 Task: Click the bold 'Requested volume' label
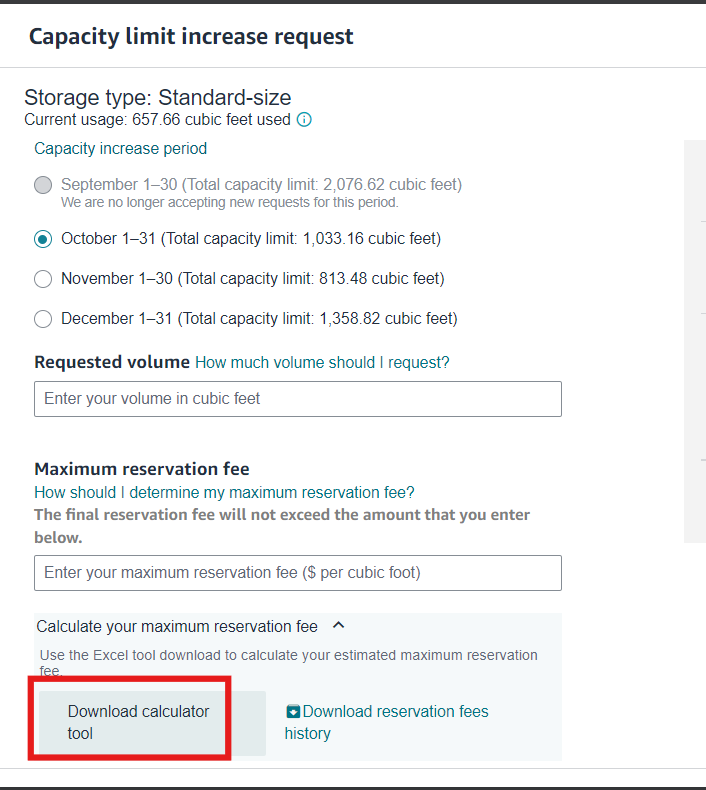(x=111, y=362)
